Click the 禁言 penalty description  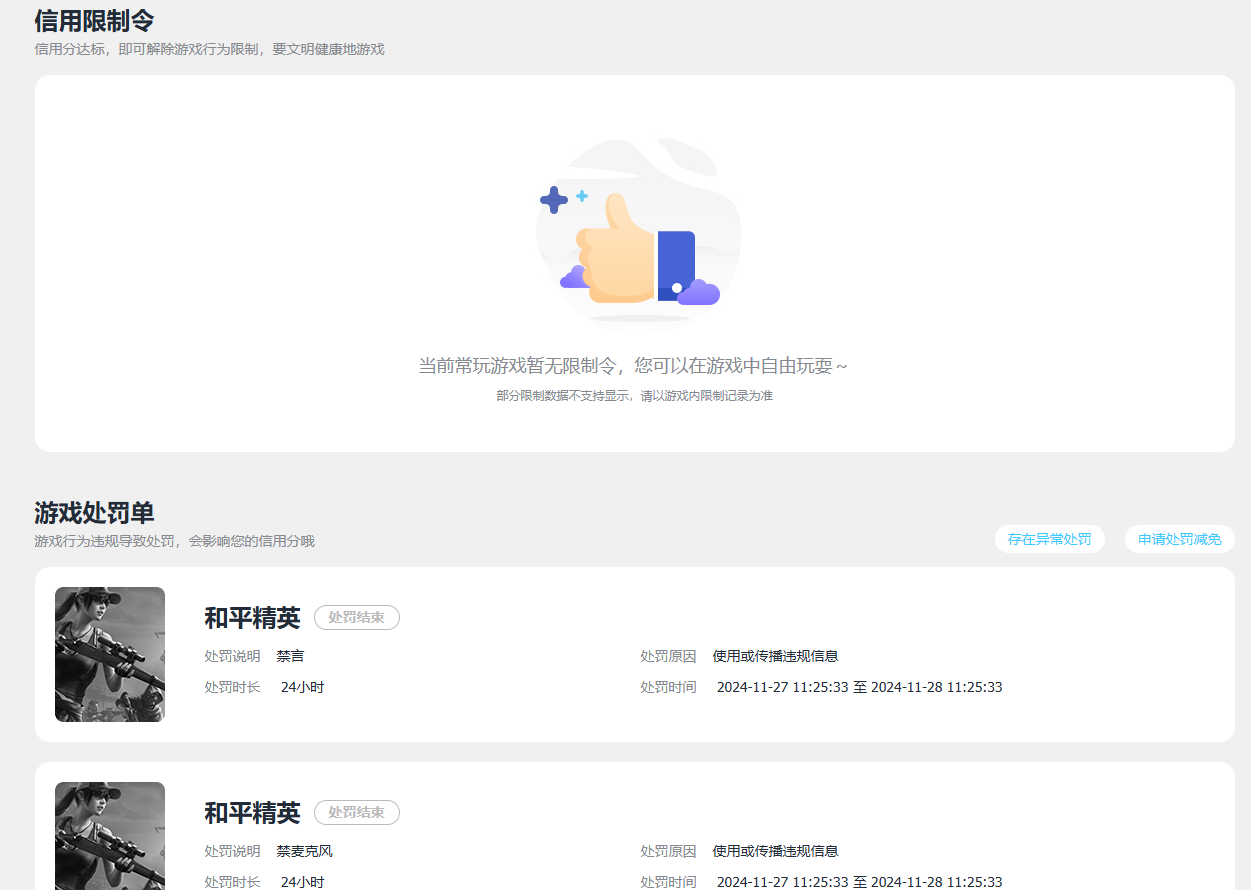(290, 656)
